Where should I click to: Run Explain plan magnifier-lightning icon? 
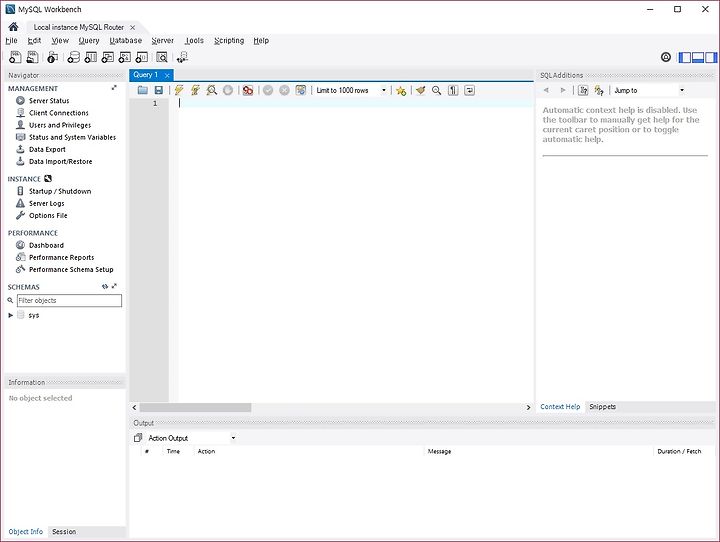point(212,90)
